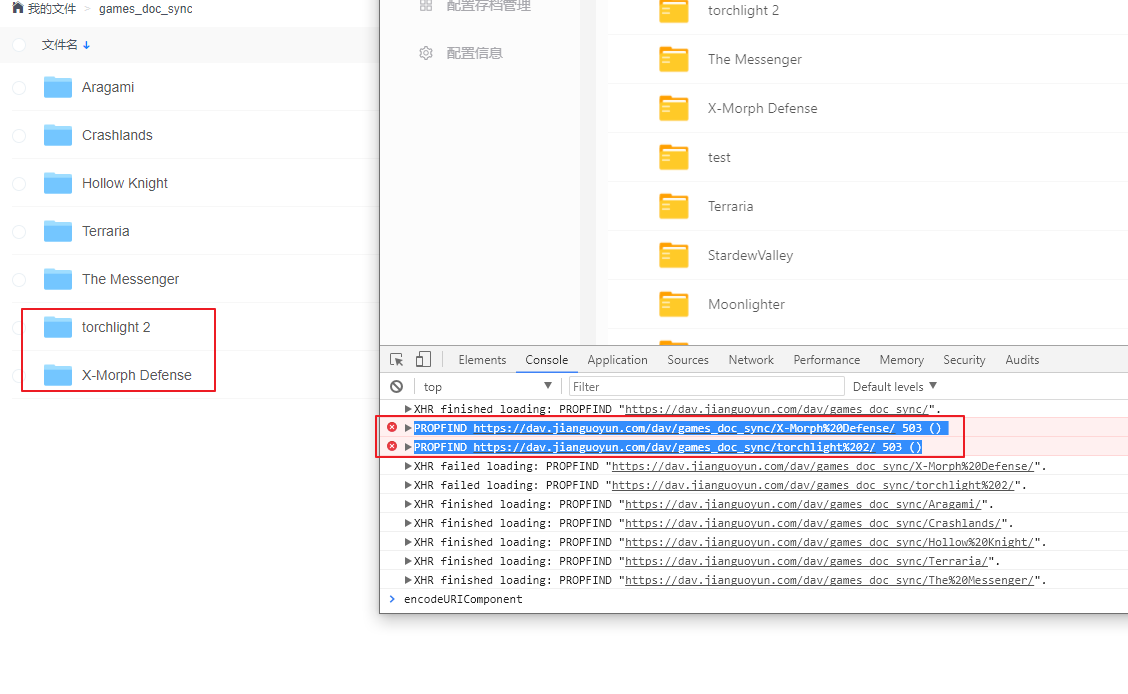The width and height of the screenshot is (1128, 694).
Task: Select the Hollow Knight row checkbox
Action: (x=18, y=183)
